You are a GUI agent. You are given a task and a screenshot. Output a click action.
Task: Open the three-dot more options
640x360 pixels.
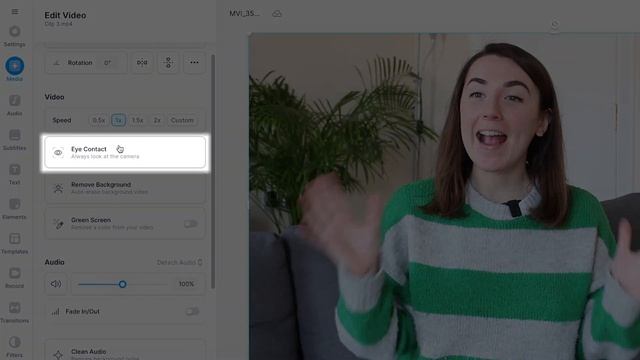point(194,62)
